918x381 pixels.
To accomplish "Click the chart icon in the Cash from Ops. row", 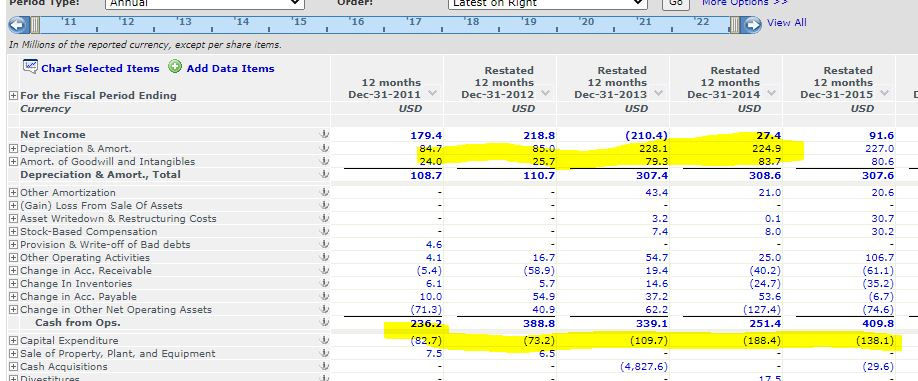I will click(323, 322).
